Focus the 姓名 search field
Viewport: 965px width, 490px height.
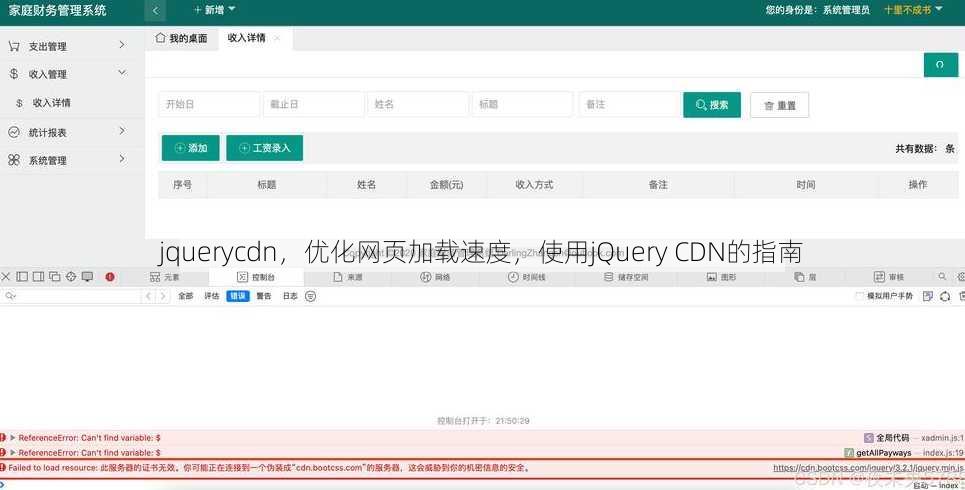pos(418,105)
